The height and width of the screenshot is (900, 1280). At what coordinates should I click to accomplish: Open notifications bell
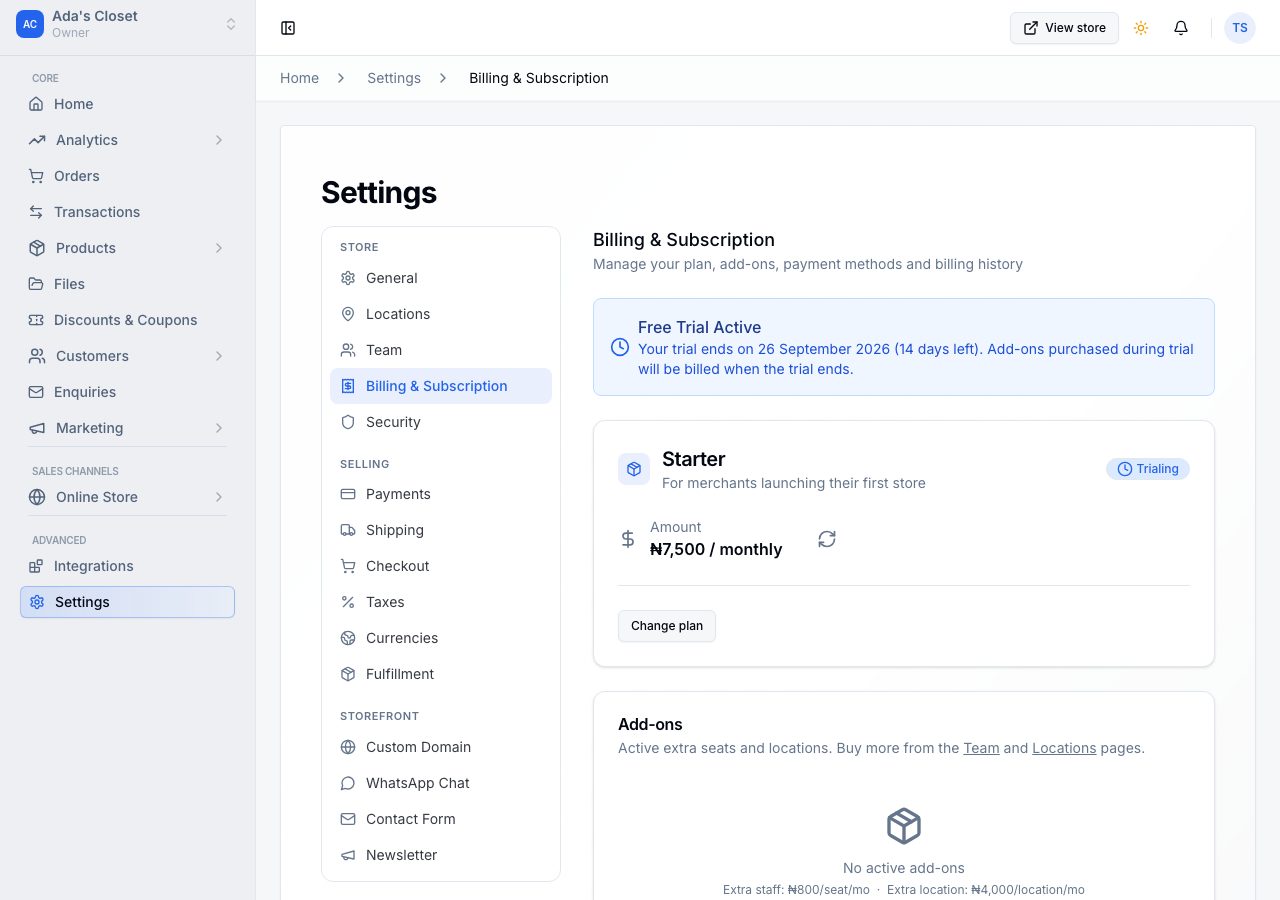coord(1181,28)
